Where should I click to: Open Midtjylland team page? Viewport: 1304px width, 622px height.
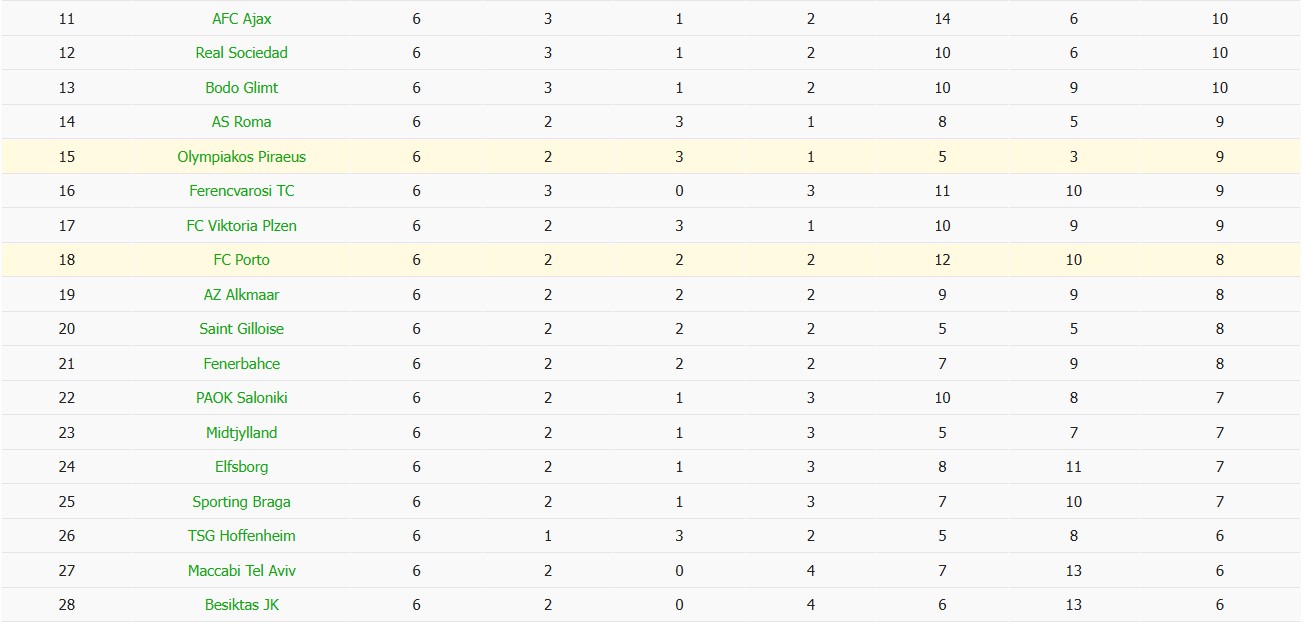click(x=242, y=433)
